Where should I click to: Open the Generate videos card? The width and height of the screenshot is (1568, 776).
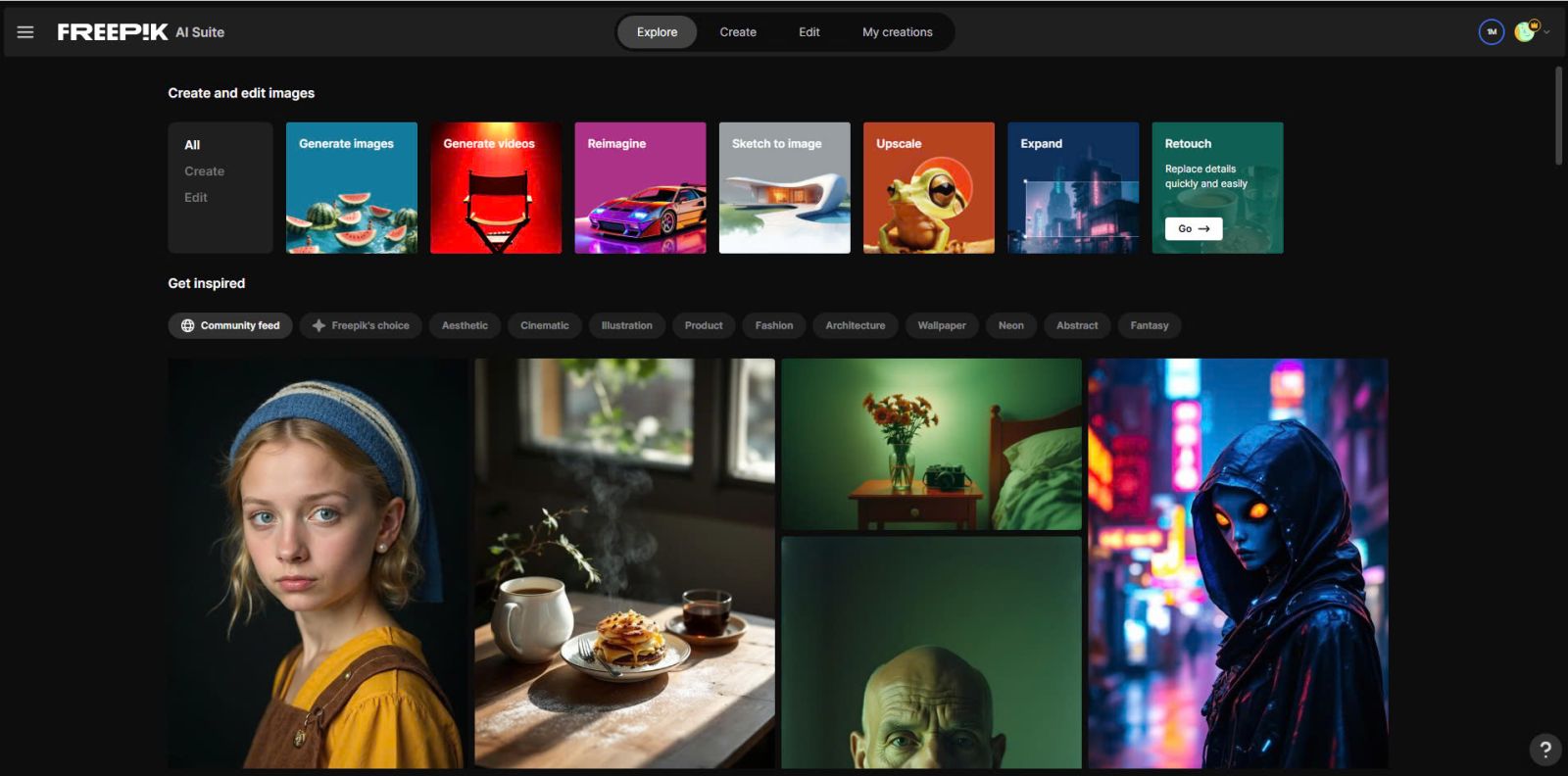click(x=496, y=188)
